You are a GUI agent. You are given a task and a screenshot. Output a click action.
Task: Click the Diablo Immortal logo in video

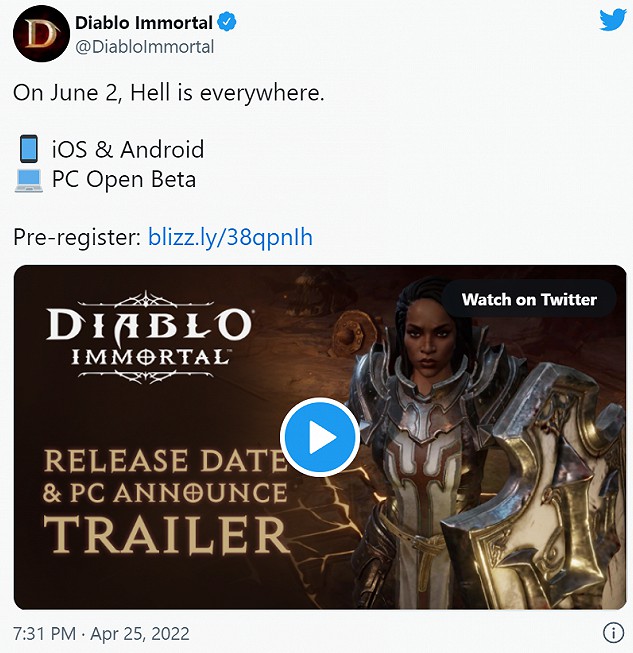(x=148, y=337)
